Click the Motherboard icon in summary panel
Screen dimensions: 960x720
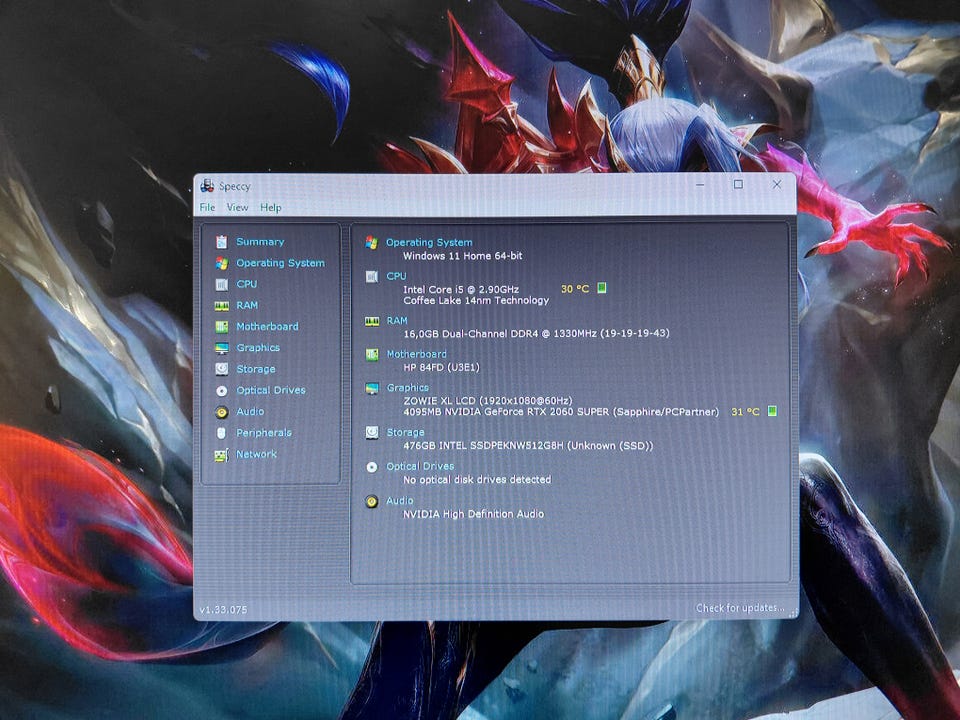[372, 354]
